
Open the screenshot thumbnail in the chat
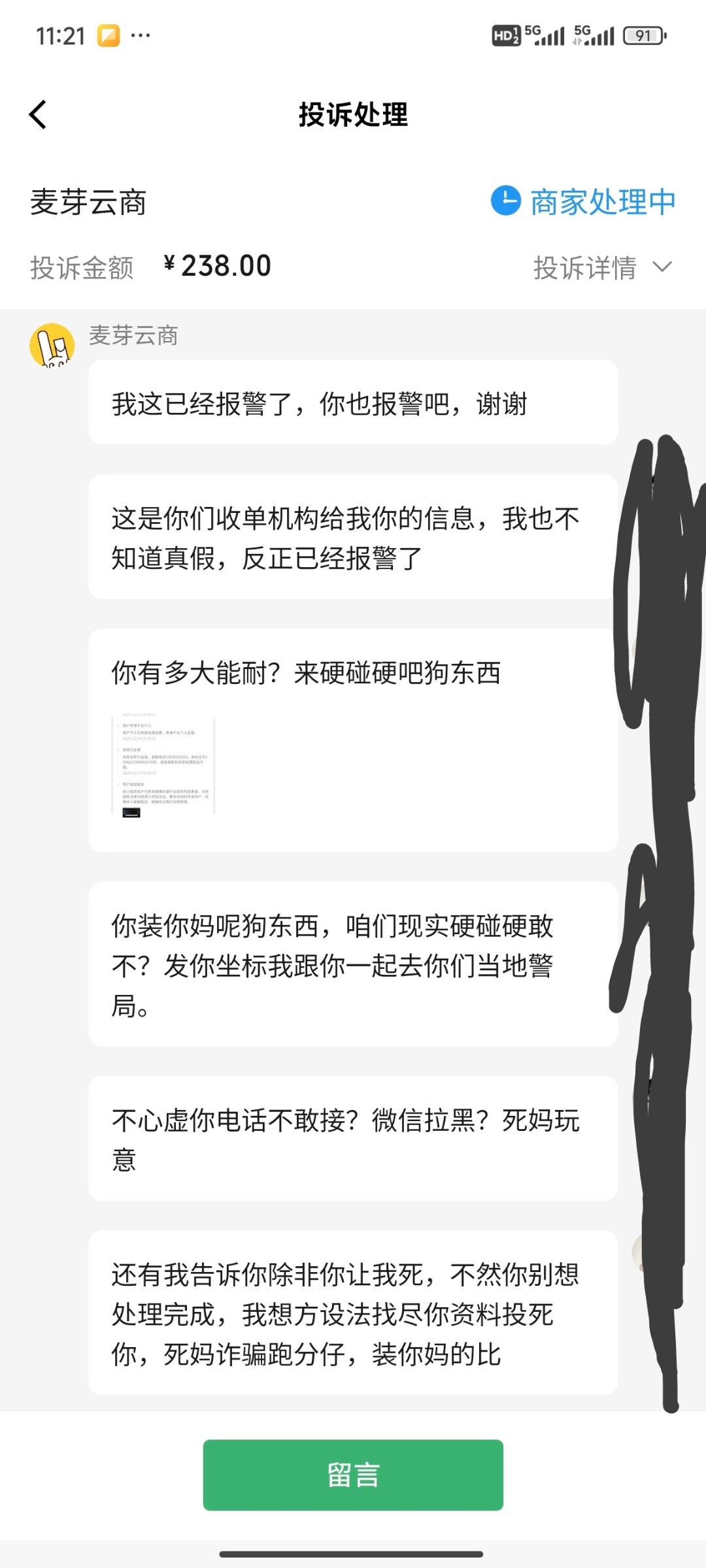click(163, 764)
